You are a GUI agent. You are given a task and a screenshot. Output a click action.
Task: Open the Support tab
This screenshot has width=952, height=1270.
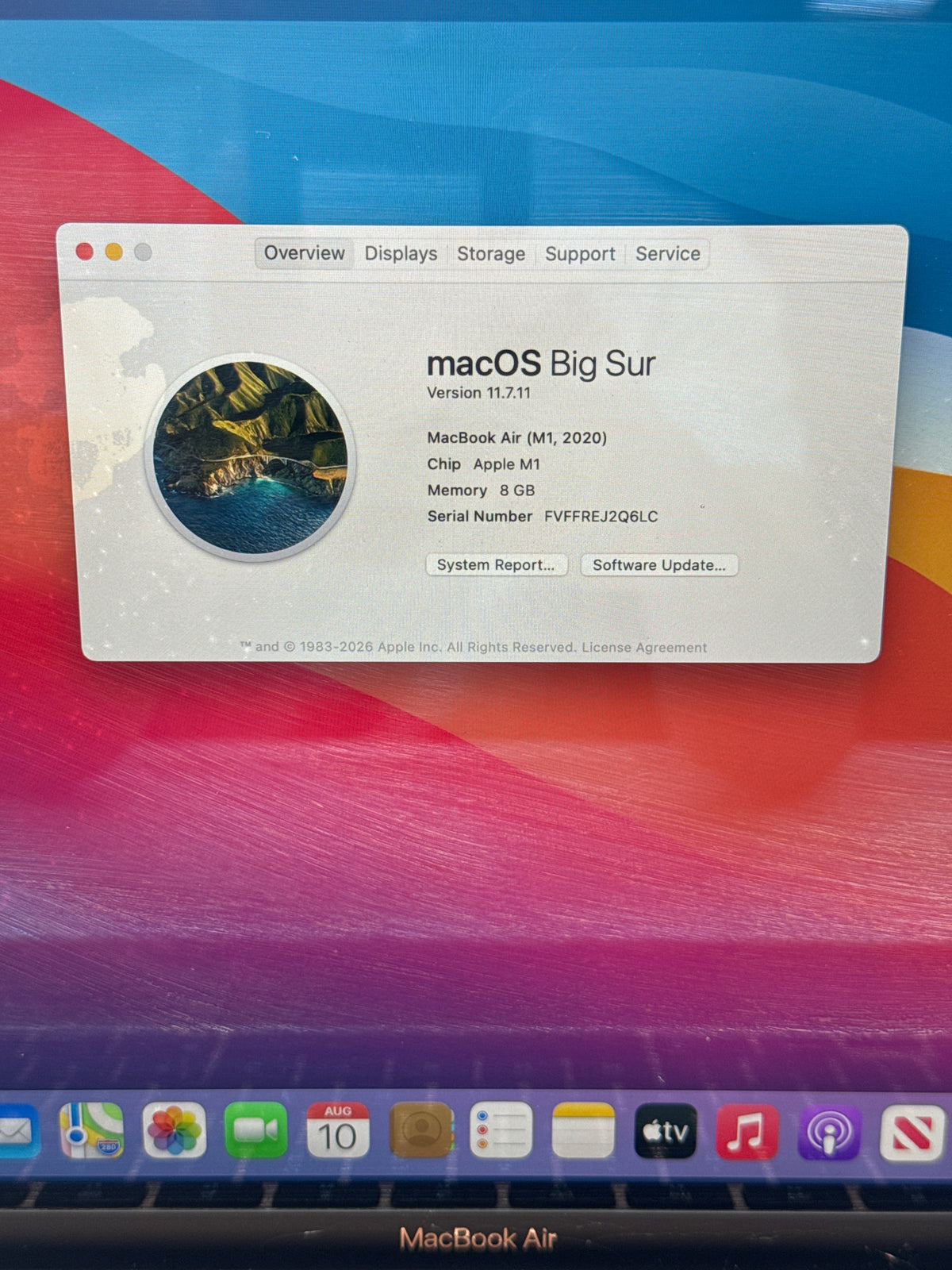point(580,254)
